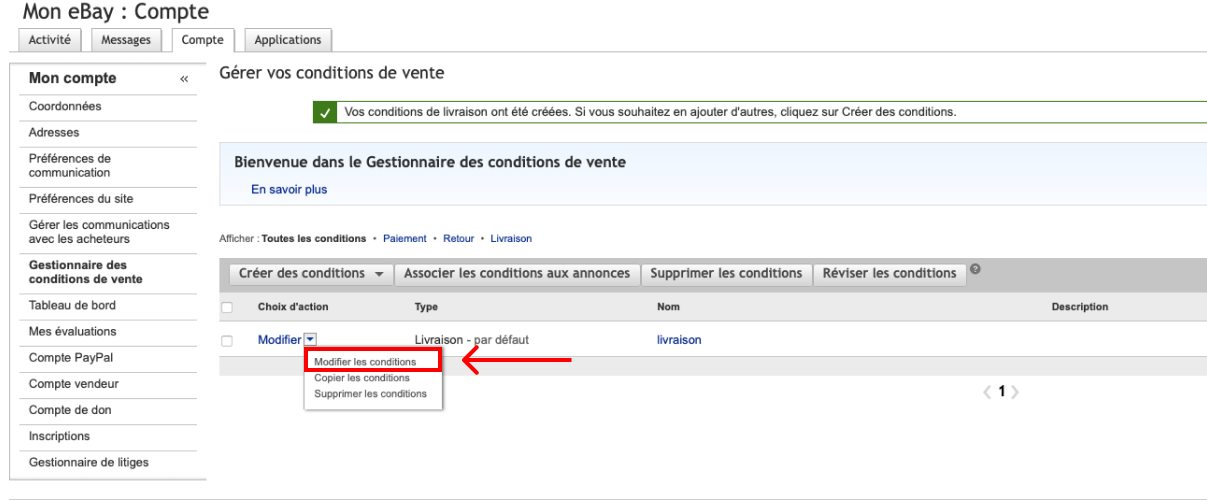This screenshot has height=500, width=1207.
Task: Click the Description column header
Action: (x=1079, y=307)
